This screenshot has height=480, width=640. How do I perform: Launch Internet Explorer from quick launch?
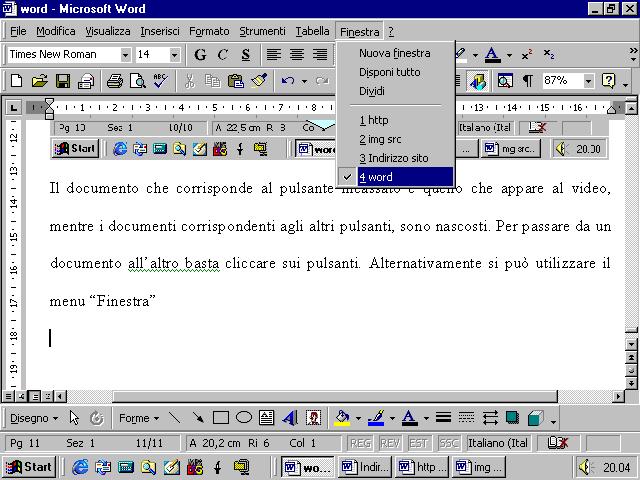pyautogui.click(x=80, y=467)
